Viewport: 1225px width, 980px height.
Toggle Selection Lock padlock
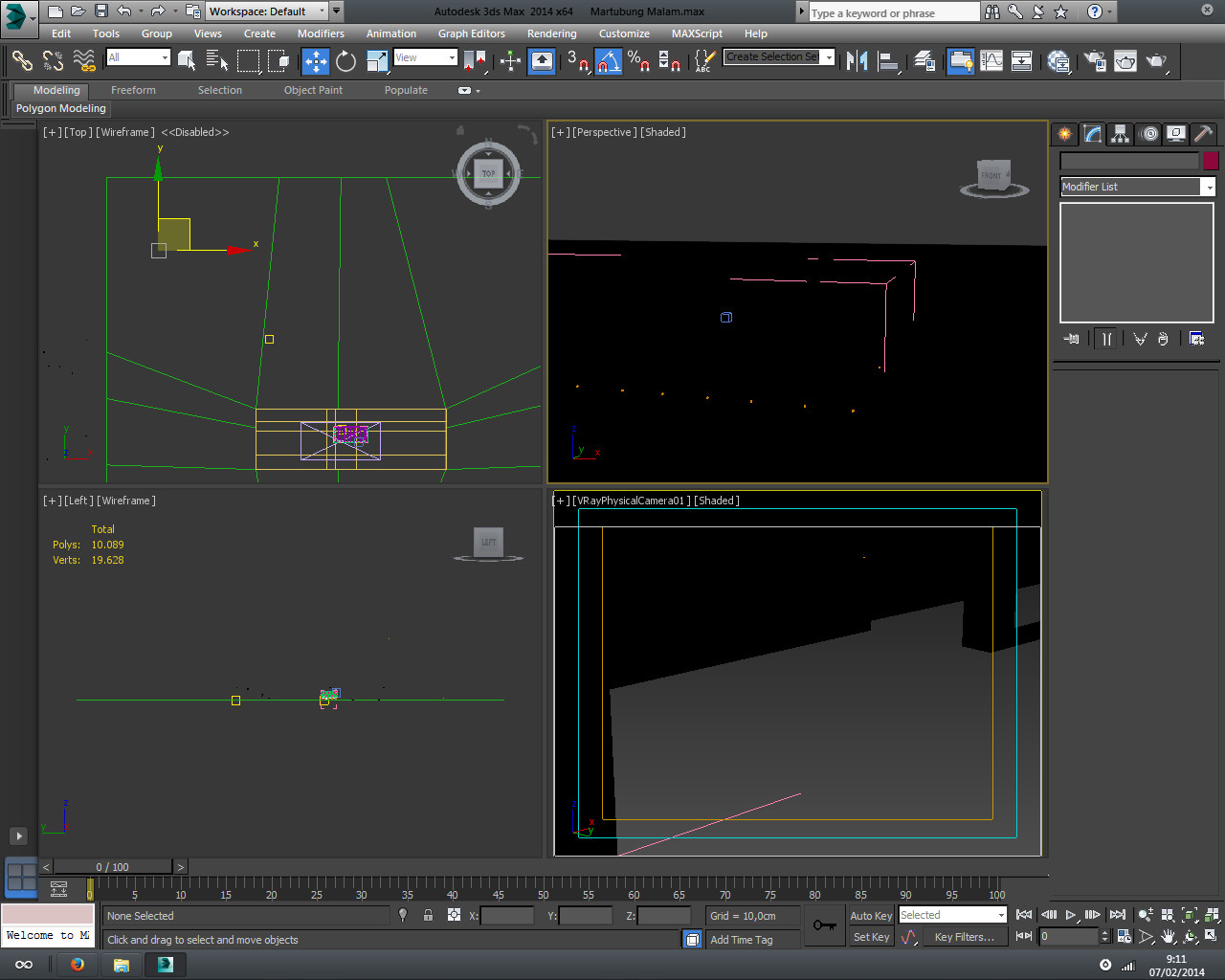click(x=428, y=916)
